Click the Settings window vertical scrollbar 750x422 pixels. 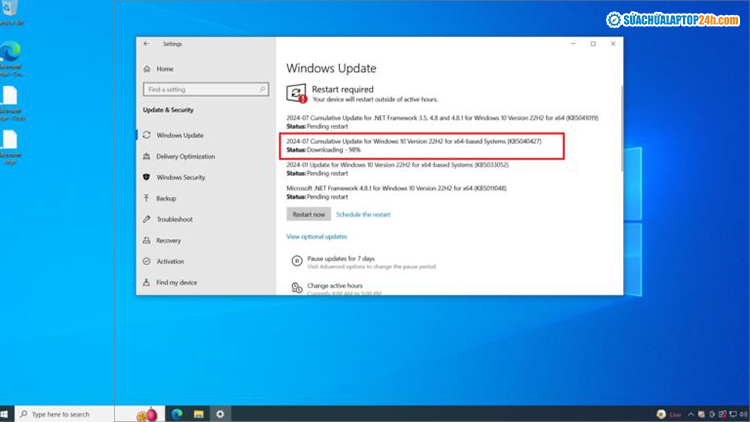point(621,129)
